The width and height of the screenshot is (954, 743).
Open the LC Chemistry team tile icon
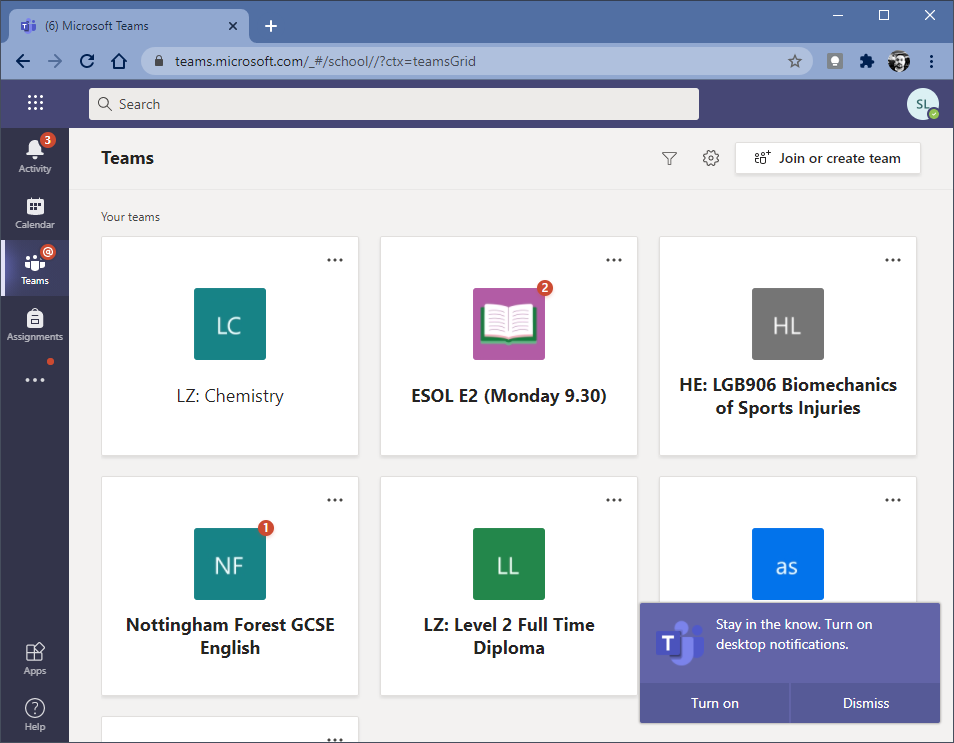(230, 324)
